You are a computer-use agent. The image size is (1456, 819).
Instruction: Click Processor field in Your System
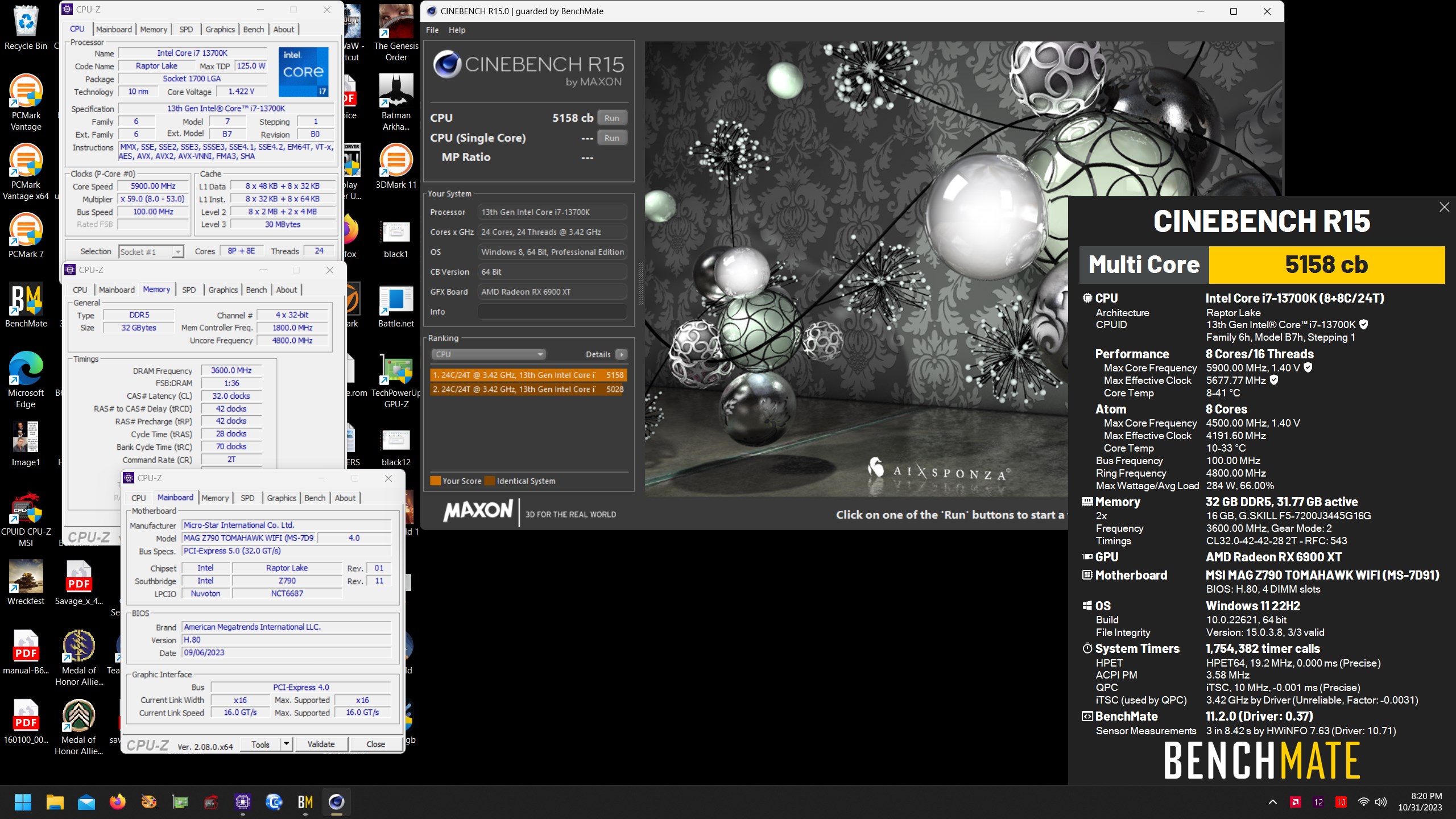coord(552,212)
